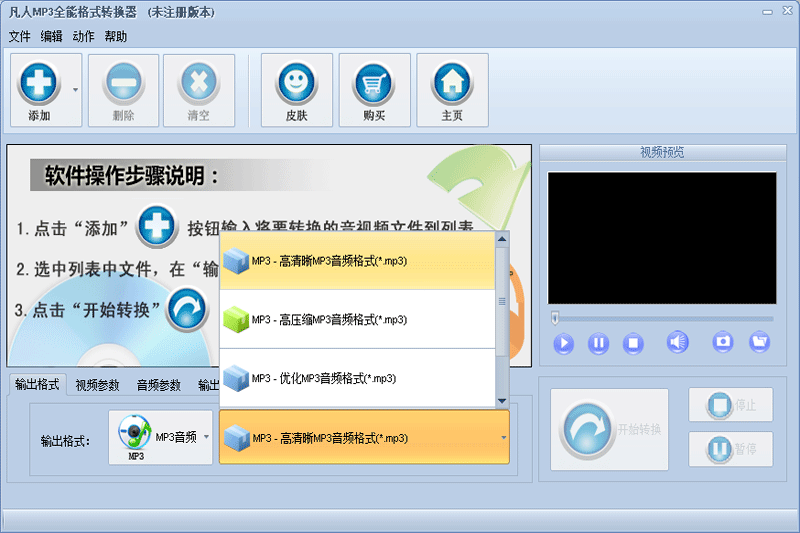Click the 开始转换 (Start conversion) button
Screen dimensions: 800x533
tap(609, 429)
